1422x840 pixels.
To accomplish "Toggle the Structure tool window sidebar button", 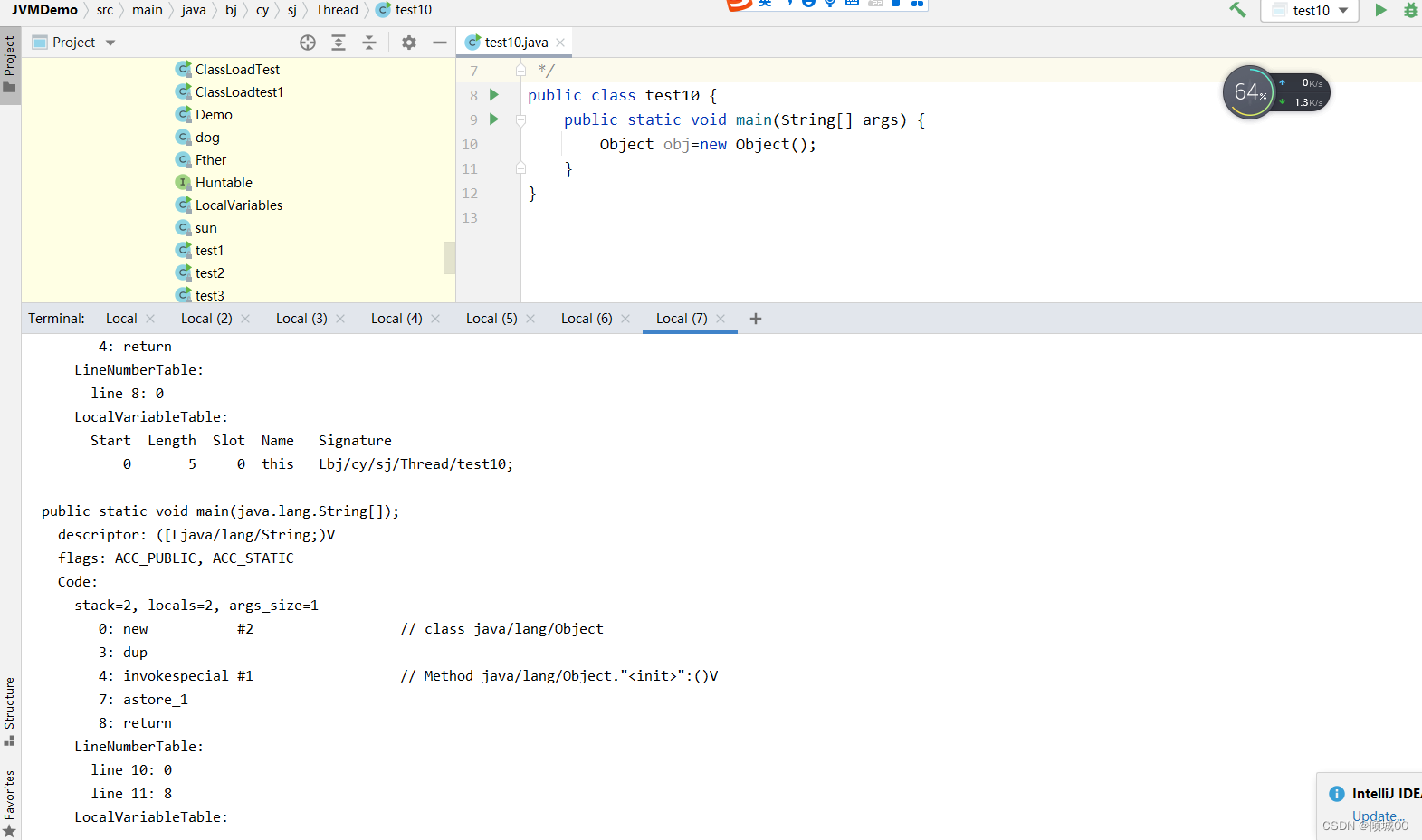I will point(10,711).
